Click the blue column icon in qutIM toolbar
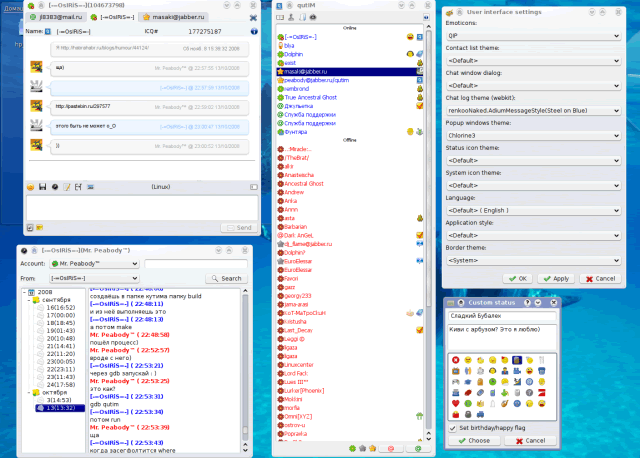 tap(302, 17)
